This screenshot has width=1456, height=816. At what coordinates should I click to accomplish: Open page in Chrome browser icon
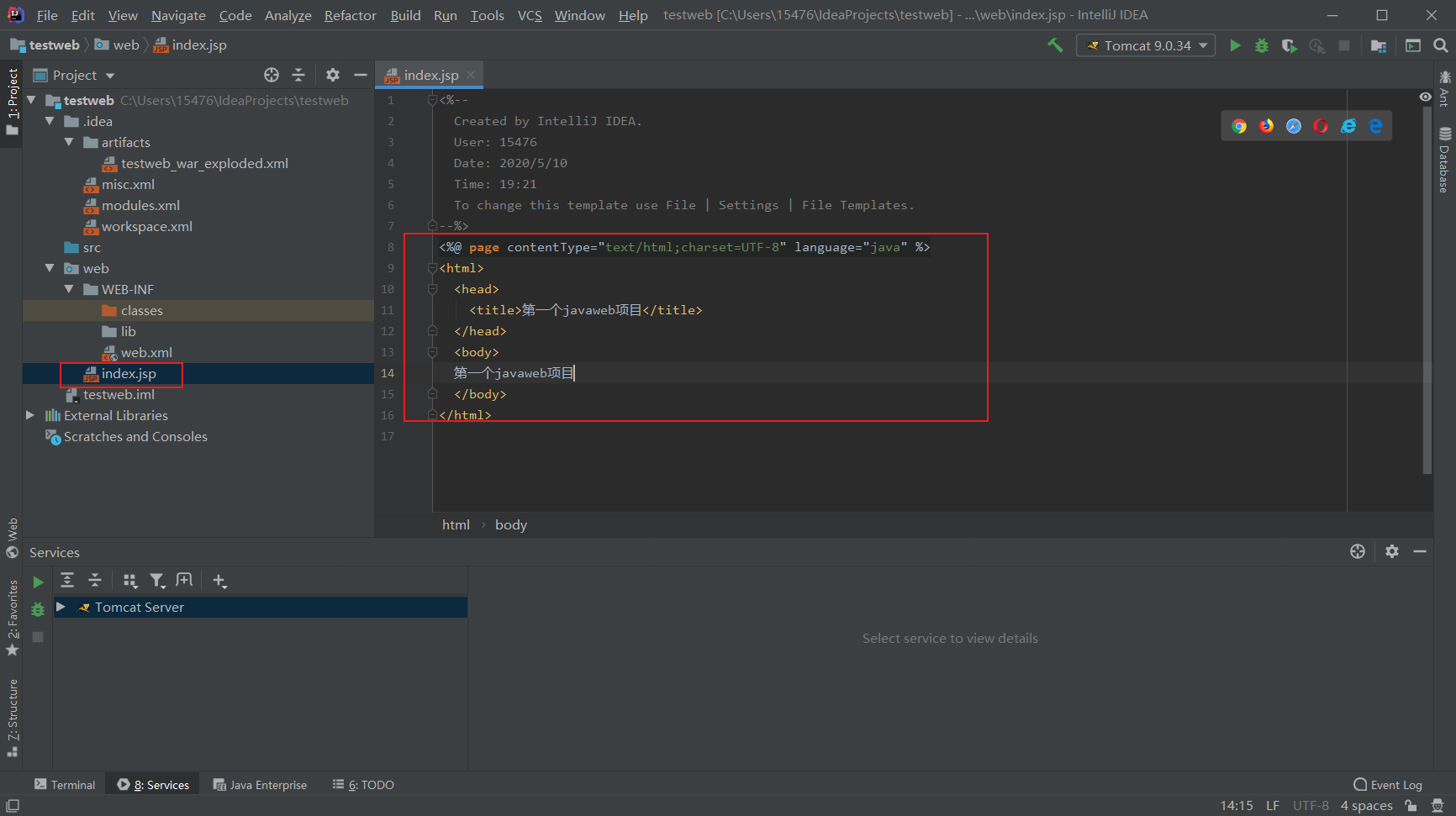pos(1239,126)
